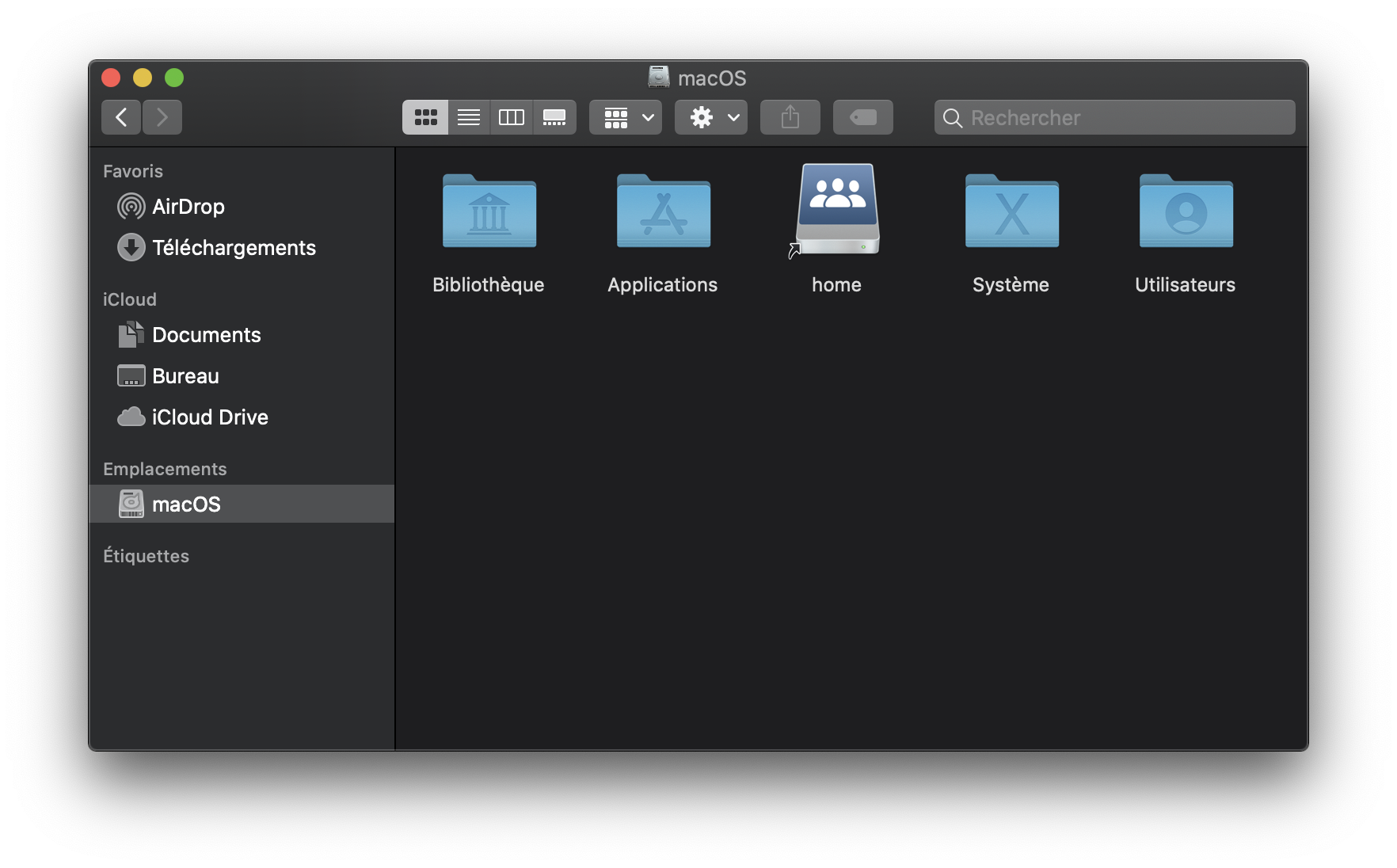The width and height of the screenshot is (1397, 868).
Task: Click the Système file name label
Action: point(1011,285)
